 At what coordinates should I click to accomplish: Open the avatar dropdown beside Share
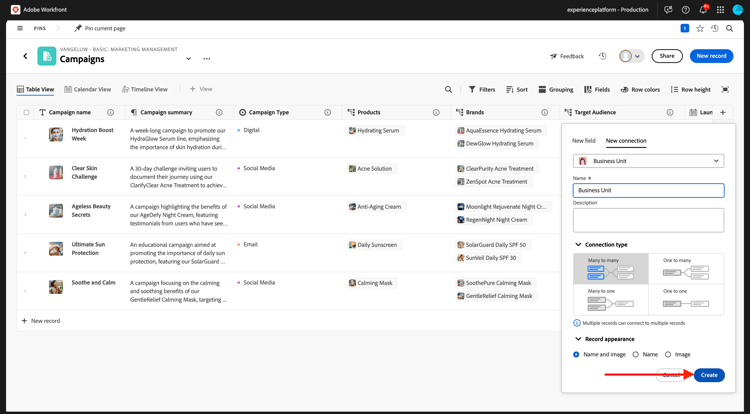(x=631, y=56)
